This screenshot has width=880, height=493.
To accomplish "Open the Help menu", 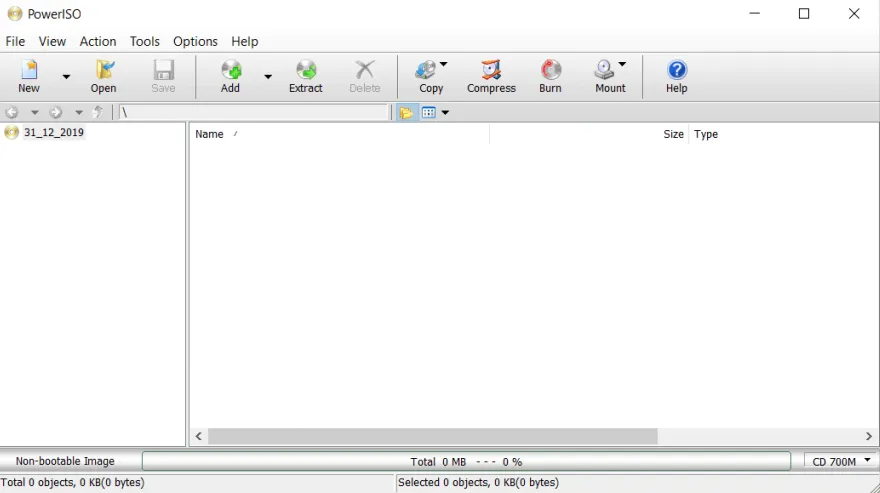I will (245, 42).
